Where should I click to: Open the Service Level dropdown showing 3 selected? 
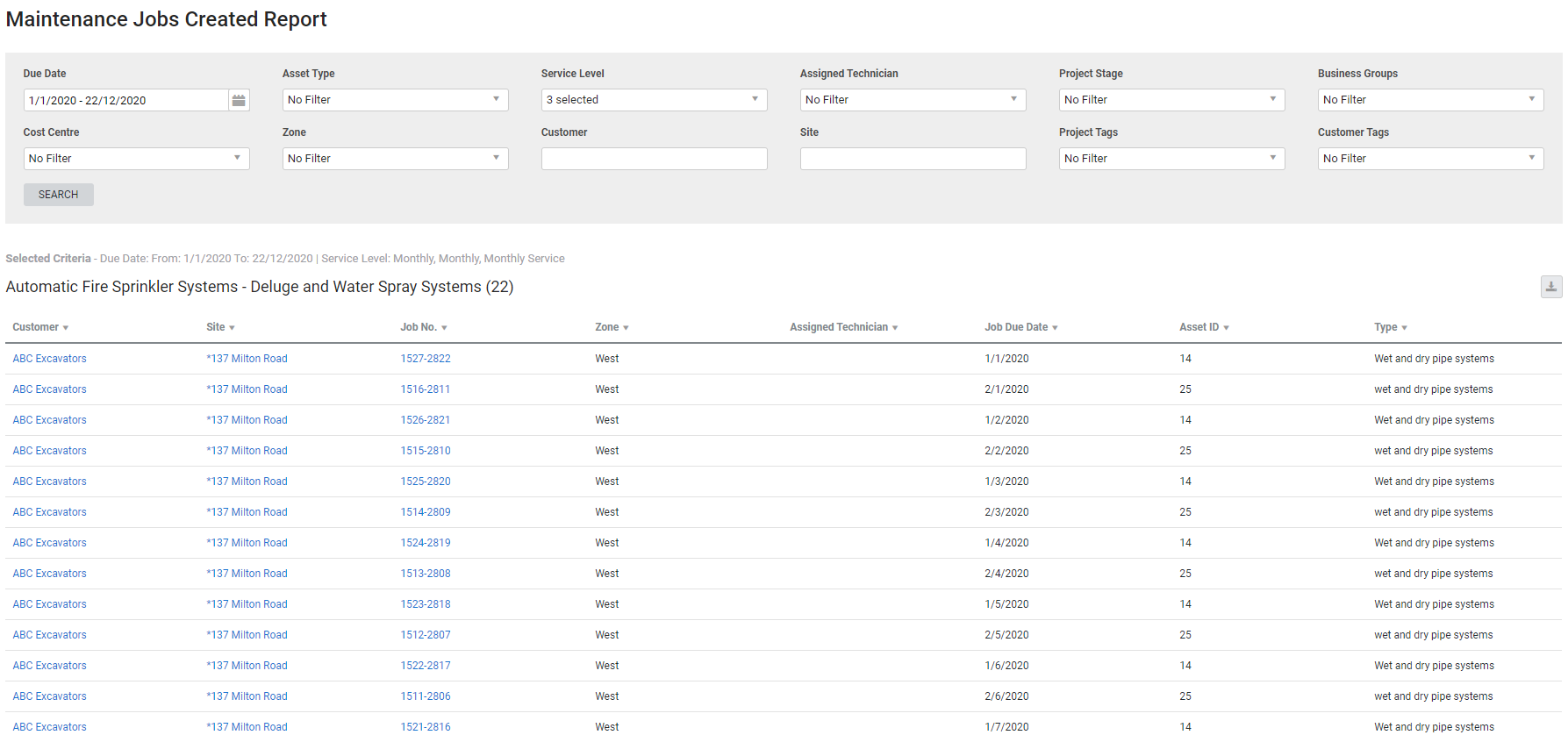tap(654, 100)
